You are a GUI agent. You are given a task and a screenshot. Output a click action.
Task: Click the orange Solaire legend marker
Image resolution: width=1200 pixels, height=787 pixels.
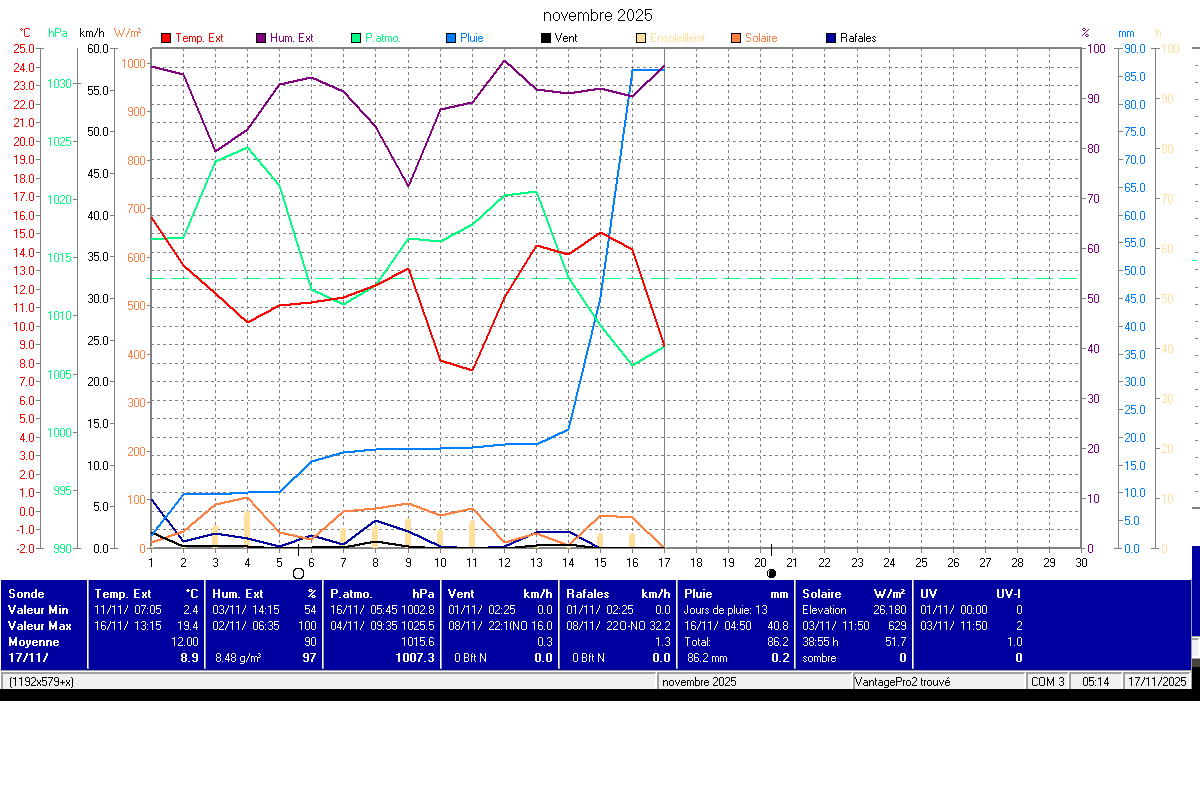click(735, 38)
